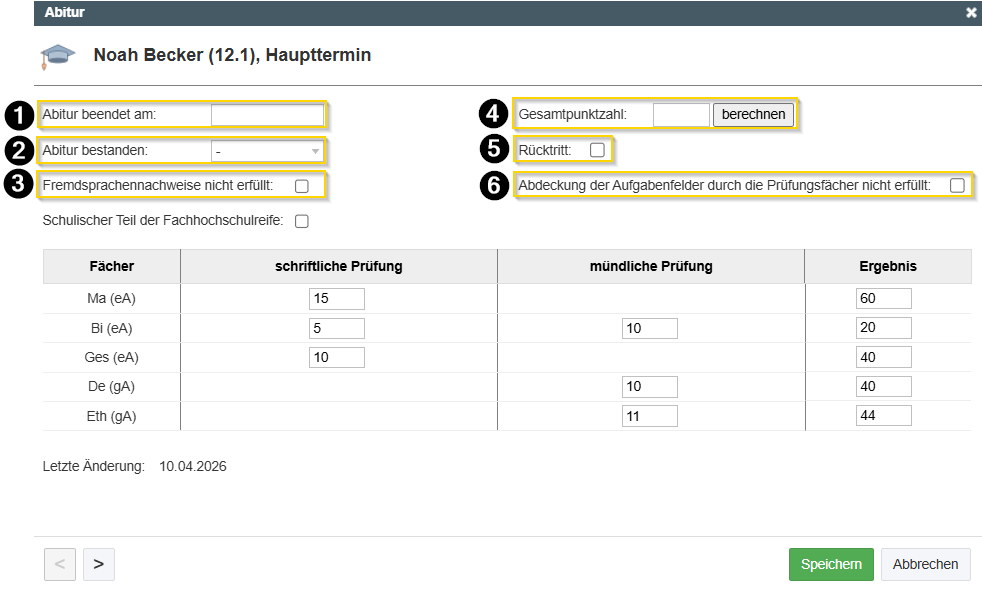Screen dimensions: 982x589
Task: Edit Ma (eA) schriftliche Prüfung score
Action: click(x=337, y=299)
